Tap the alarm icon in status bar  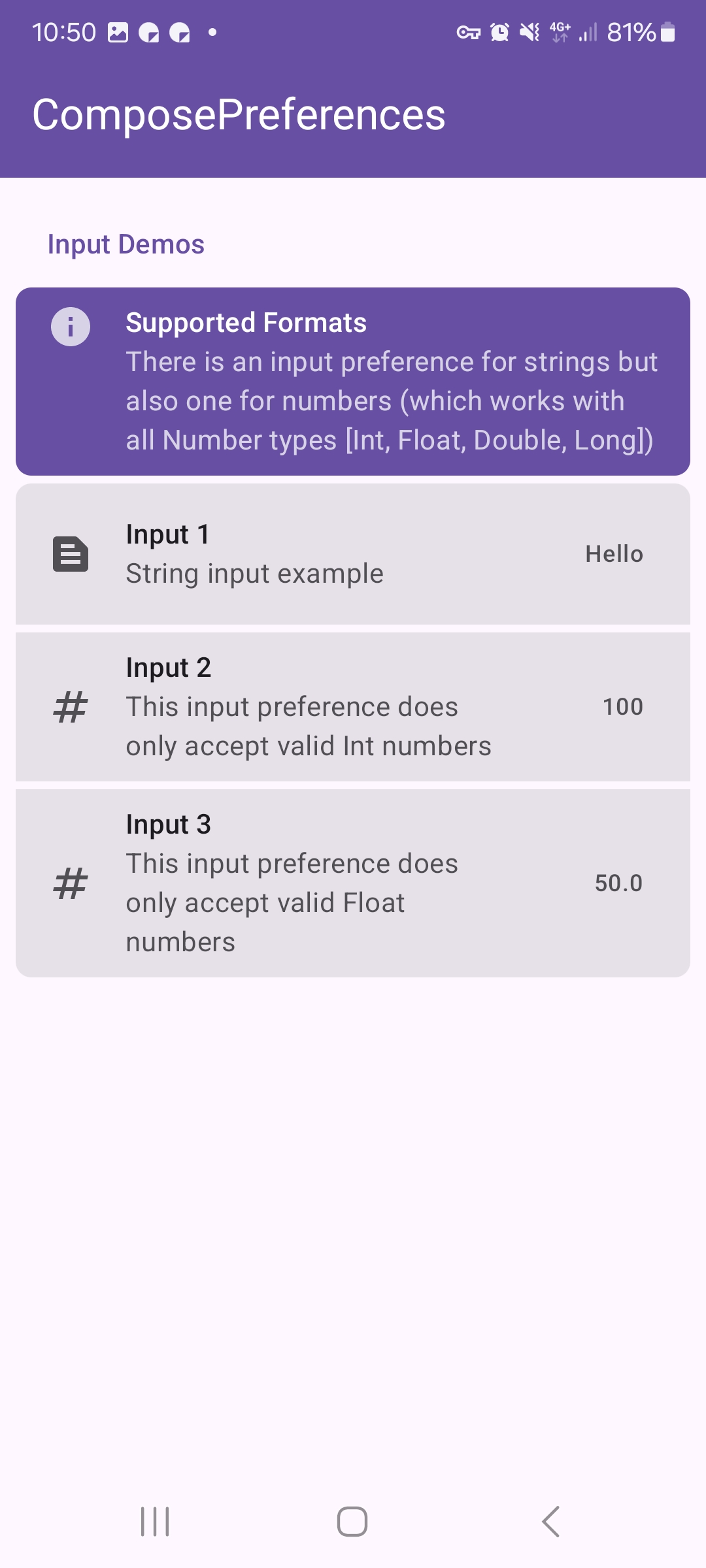[x=500, y=32]
